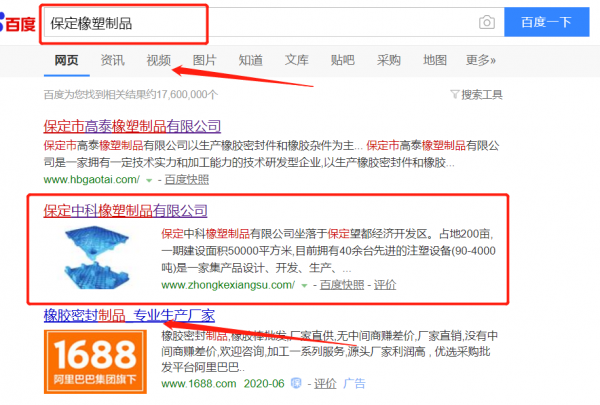Switch to the 资讯 tab

112,60
